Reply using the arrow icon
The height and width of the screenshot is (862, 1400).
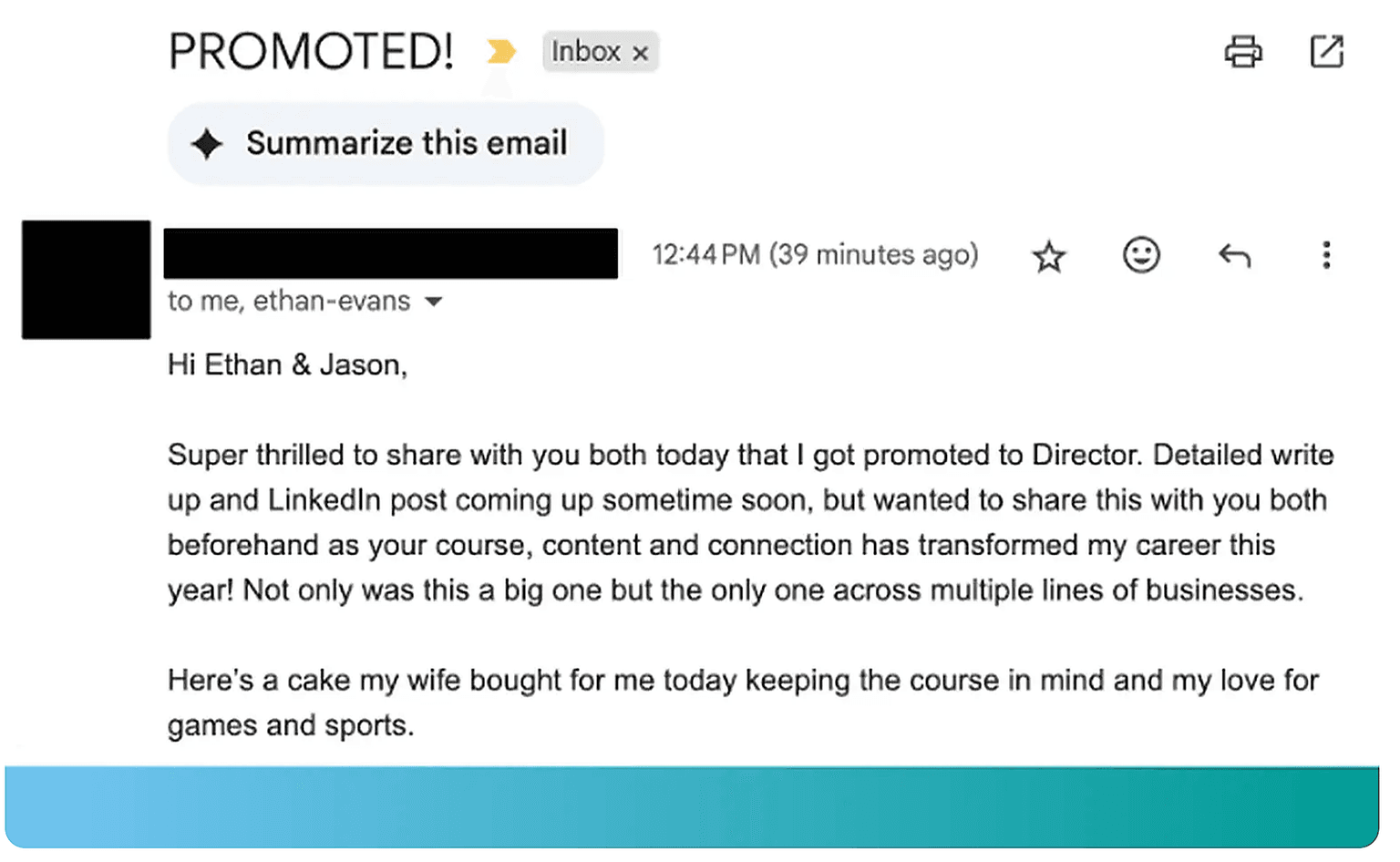(x=1234, y=256)
